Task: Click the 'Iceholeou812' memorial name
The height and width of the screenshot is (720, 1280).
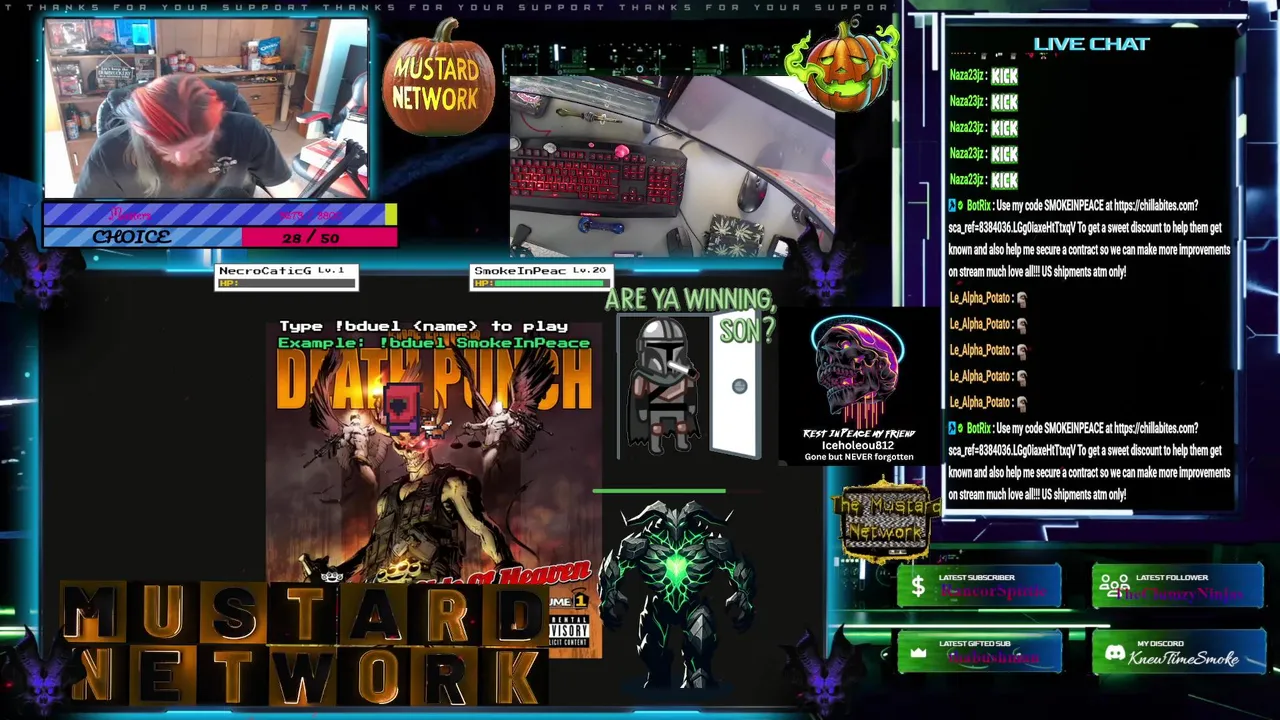Action: tap(858, 445)
